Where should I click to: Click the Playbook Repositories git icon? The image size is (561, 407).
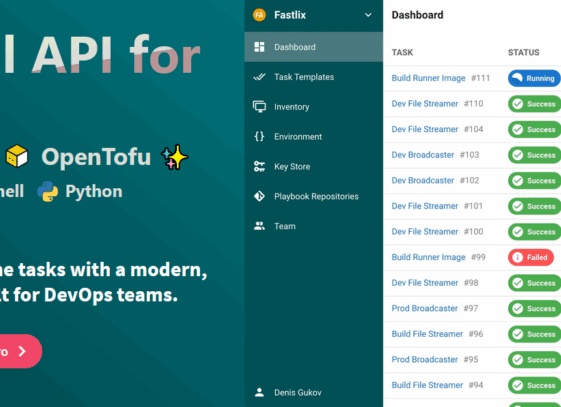[x=259, y=196]
